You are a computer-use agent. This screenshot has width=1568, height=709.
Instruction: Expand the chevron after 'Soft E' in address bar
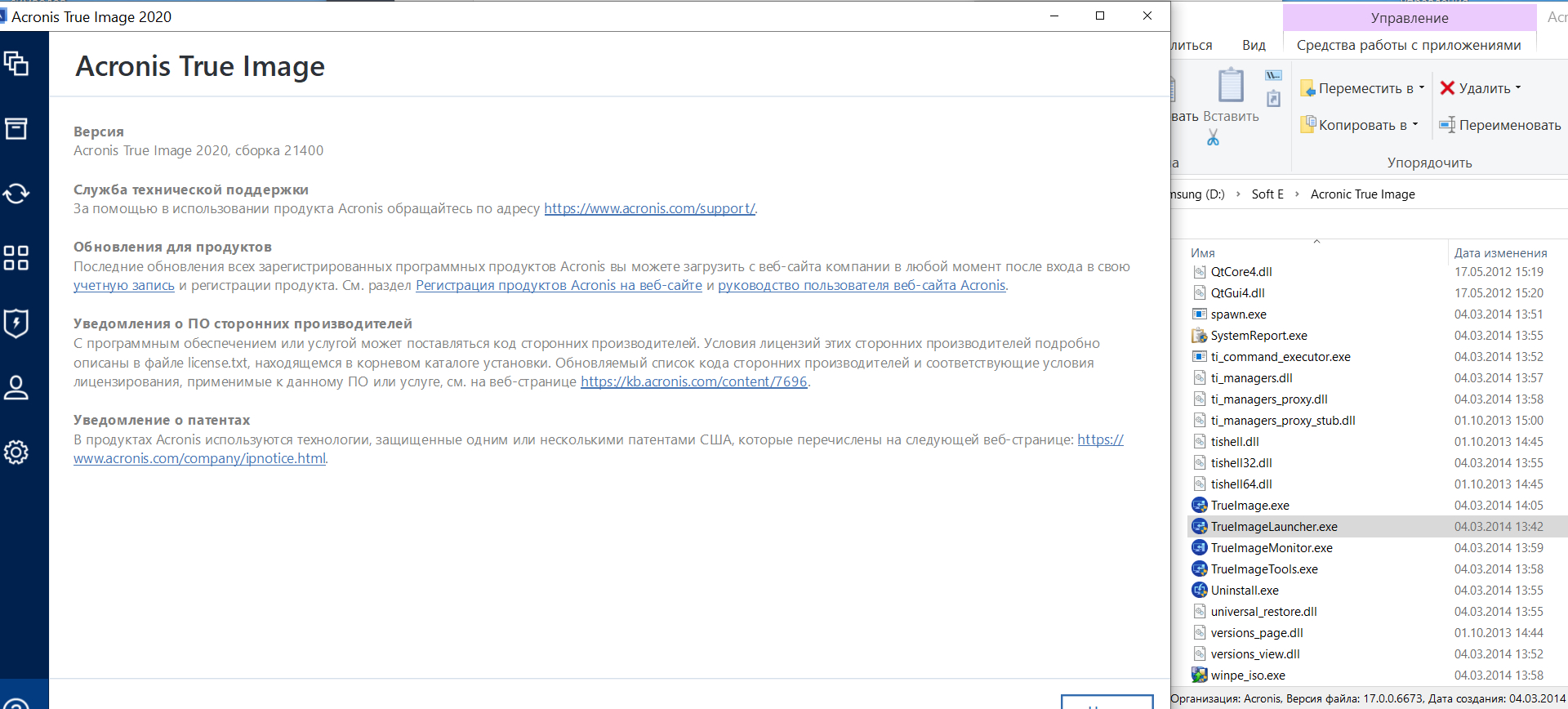1297,194
